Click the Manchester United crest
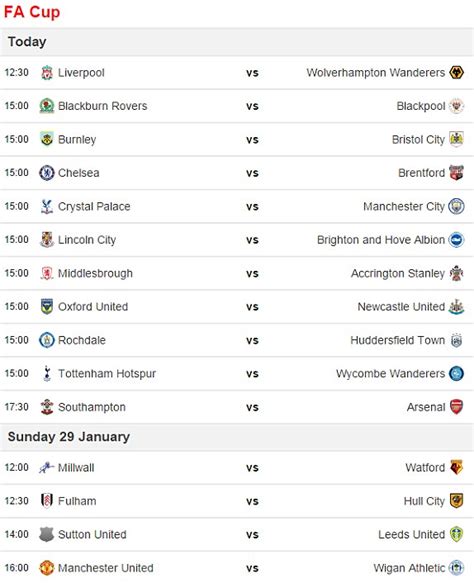This screenshot has height=583, width=474. tap(47, 568)
